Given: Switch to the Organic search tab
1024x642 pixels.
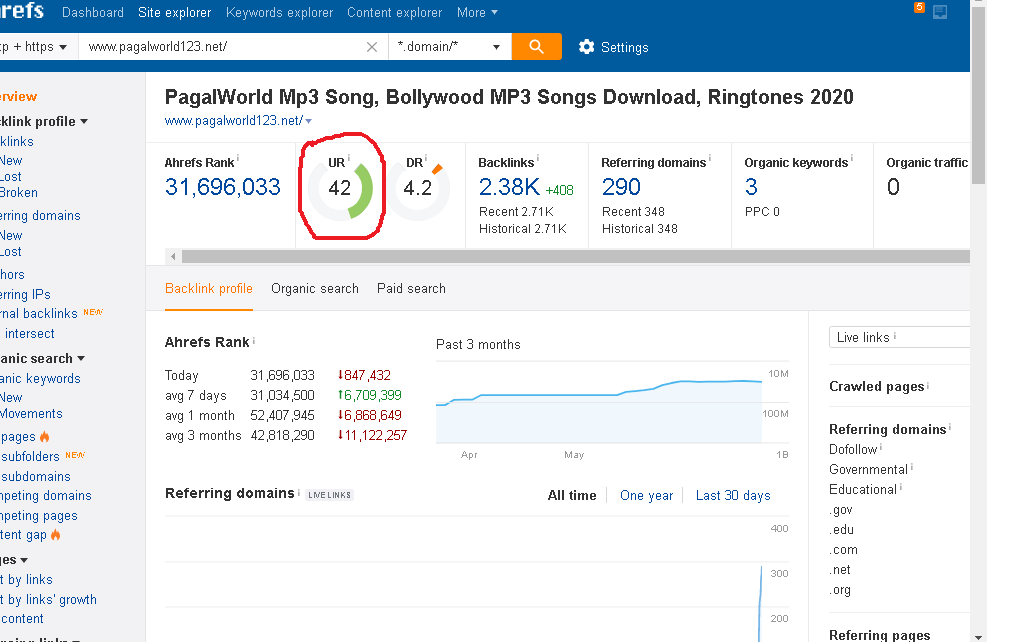Looking at the screenshot, I should coord(314,288).
